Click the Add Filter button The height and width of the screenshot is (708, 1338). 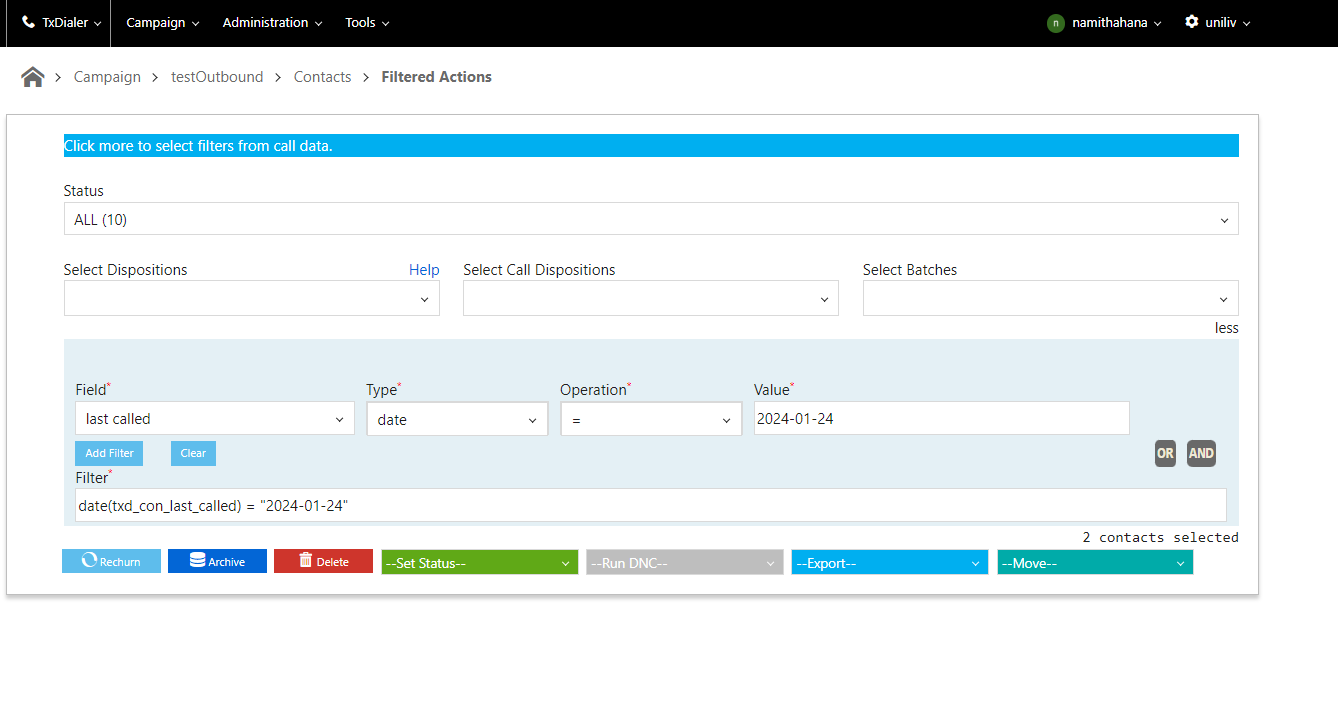109,453
